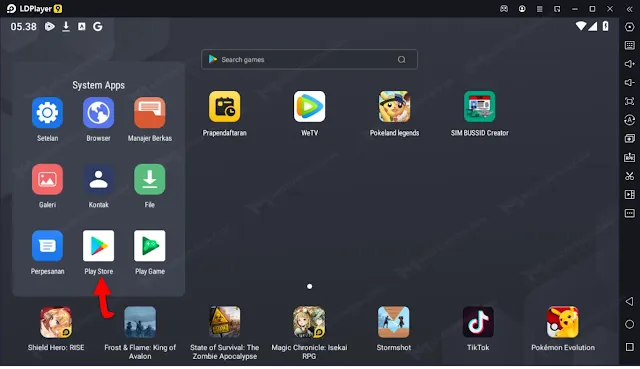The width and height of the screenshot is (640, 369).
Task: Launch the Browser app
Action: [x=98, y=113]
